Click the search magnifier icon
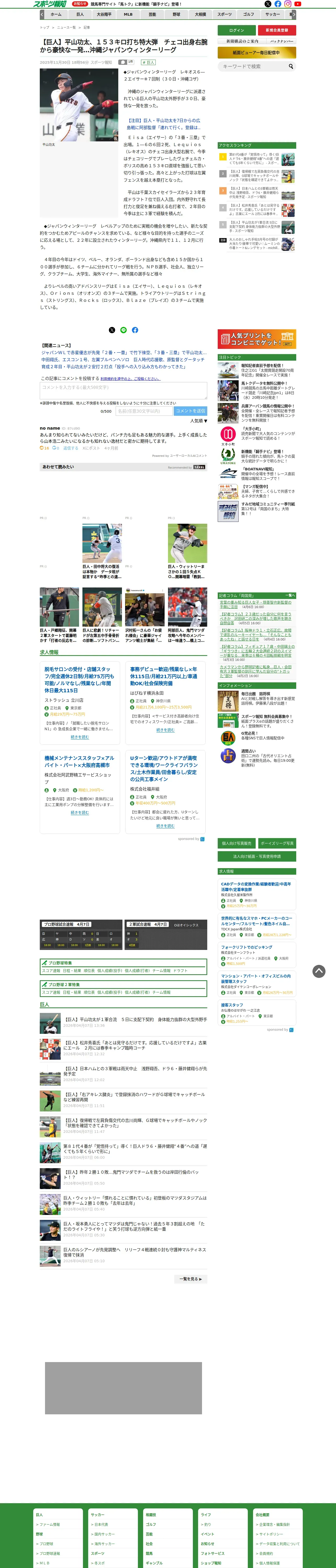The image size is (336, 1568). pos(291,66)
